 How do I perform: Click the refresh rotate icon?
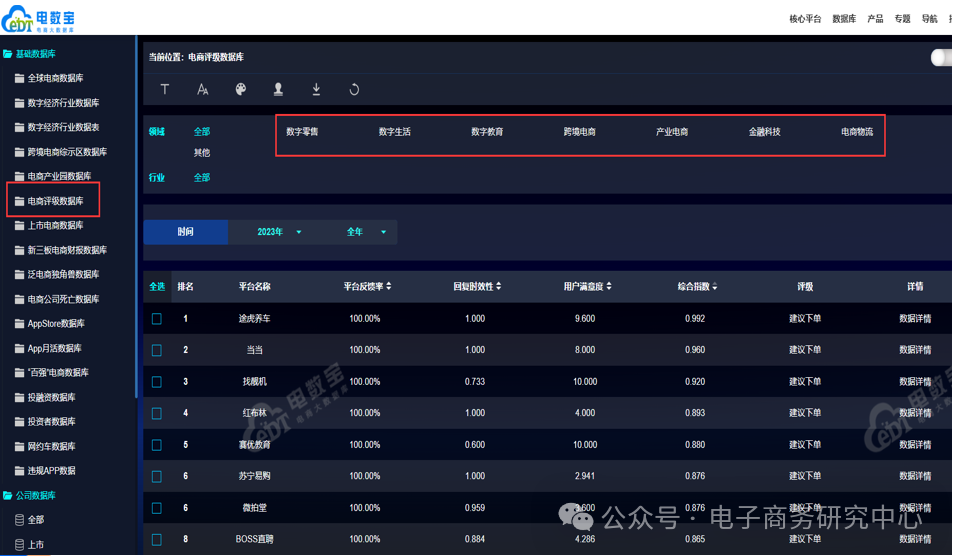(x=354, y=89)
